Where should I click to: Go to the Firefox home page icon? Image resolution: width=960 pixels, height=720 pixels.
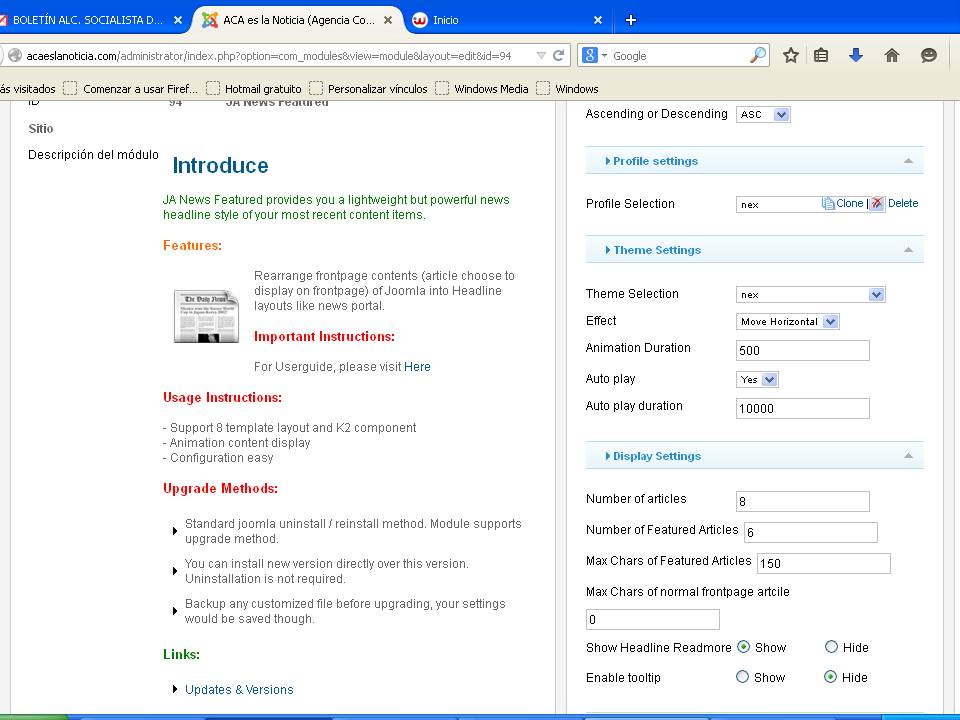891,56
